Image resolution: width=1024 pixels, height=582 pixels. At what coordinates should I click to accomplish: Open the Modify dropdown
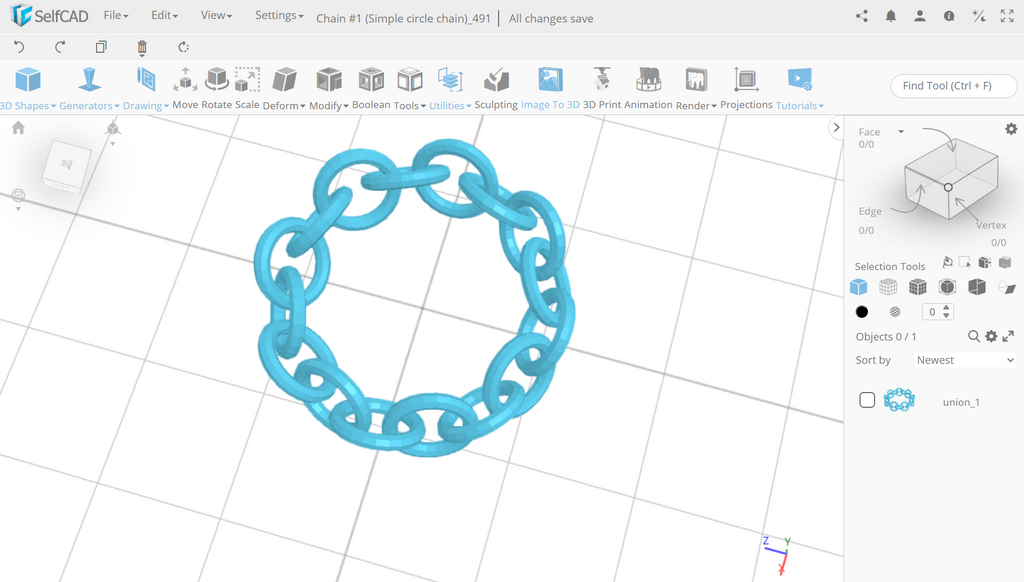327,104
